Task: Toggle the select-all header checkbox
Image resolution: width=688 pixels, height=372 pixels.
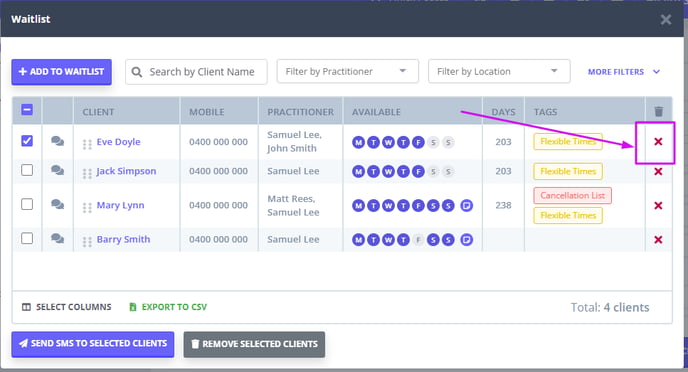Action: click(27, 109)
